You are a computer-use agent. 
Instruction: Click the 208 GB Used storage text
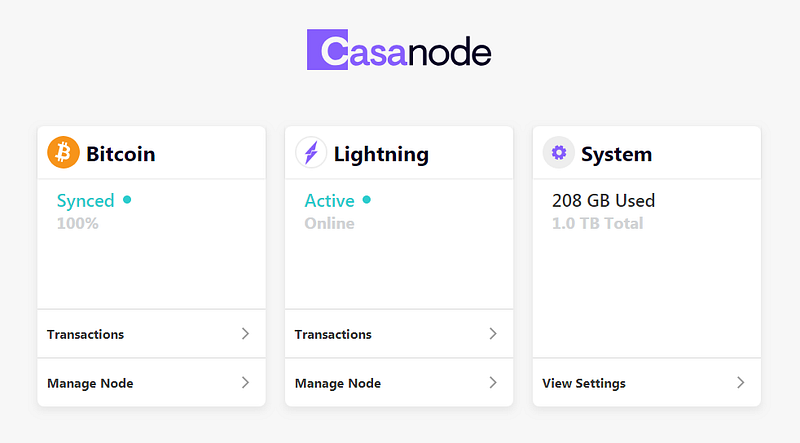coord(603,201)
